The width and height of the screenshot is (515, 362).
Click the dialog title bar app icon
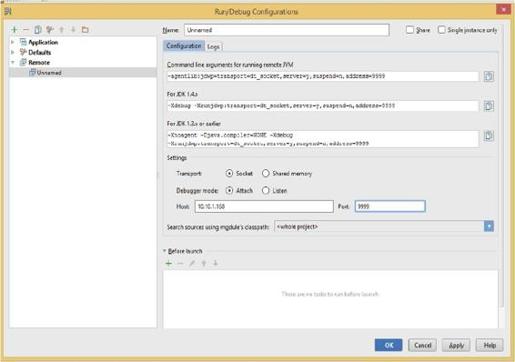(8, 12)
